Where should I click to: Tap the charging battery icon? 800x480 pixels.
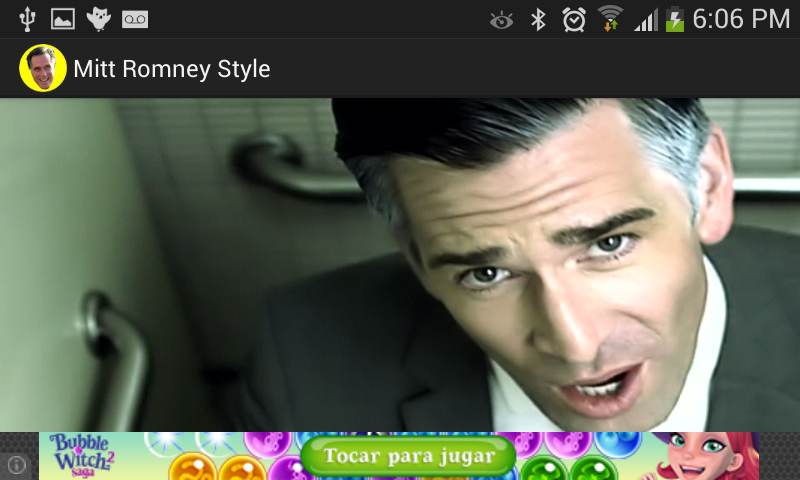tap(674, 19)
